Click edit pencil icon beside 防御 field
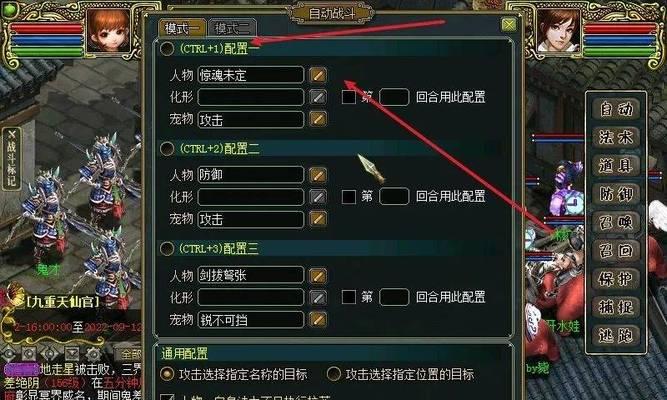 [317, 175]
